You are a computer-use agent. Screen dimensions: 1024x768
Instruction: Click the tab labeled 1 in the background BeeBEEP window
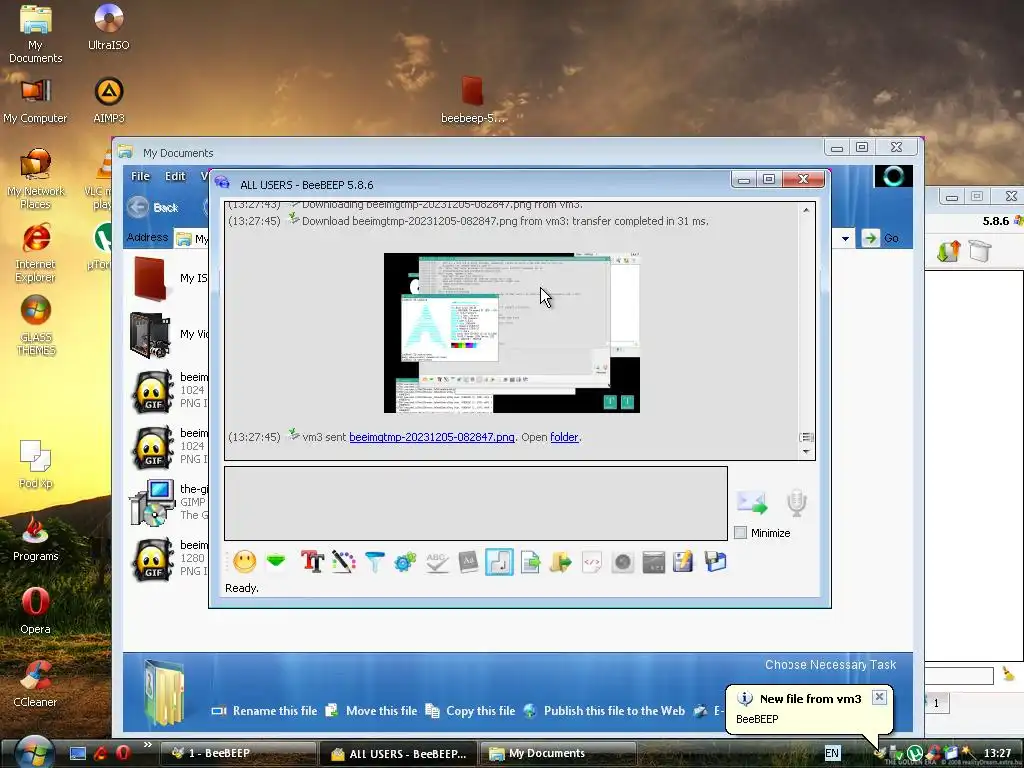point(936,703)
